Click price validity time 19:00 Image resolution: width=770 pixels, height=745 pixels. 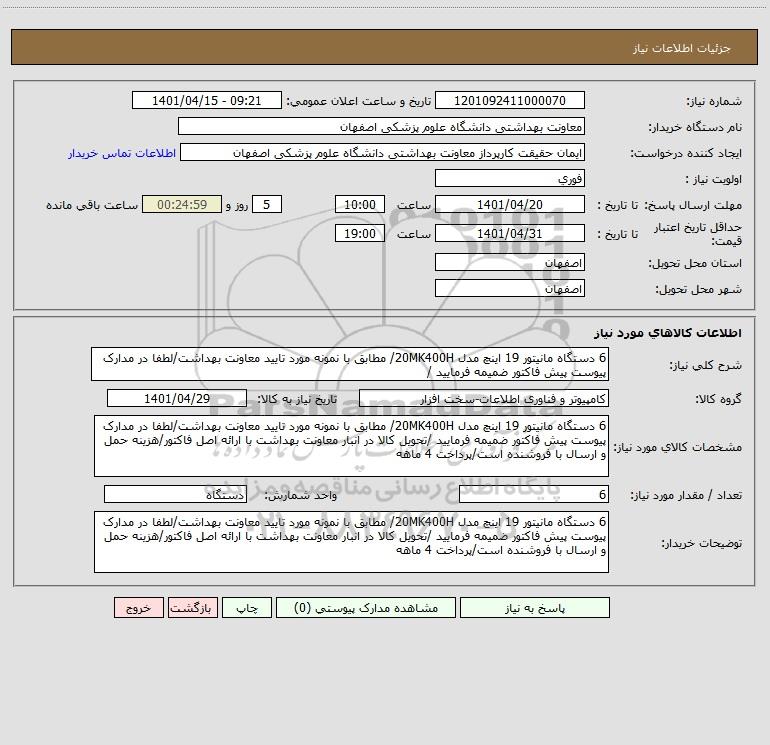click(x=359, y=233)
